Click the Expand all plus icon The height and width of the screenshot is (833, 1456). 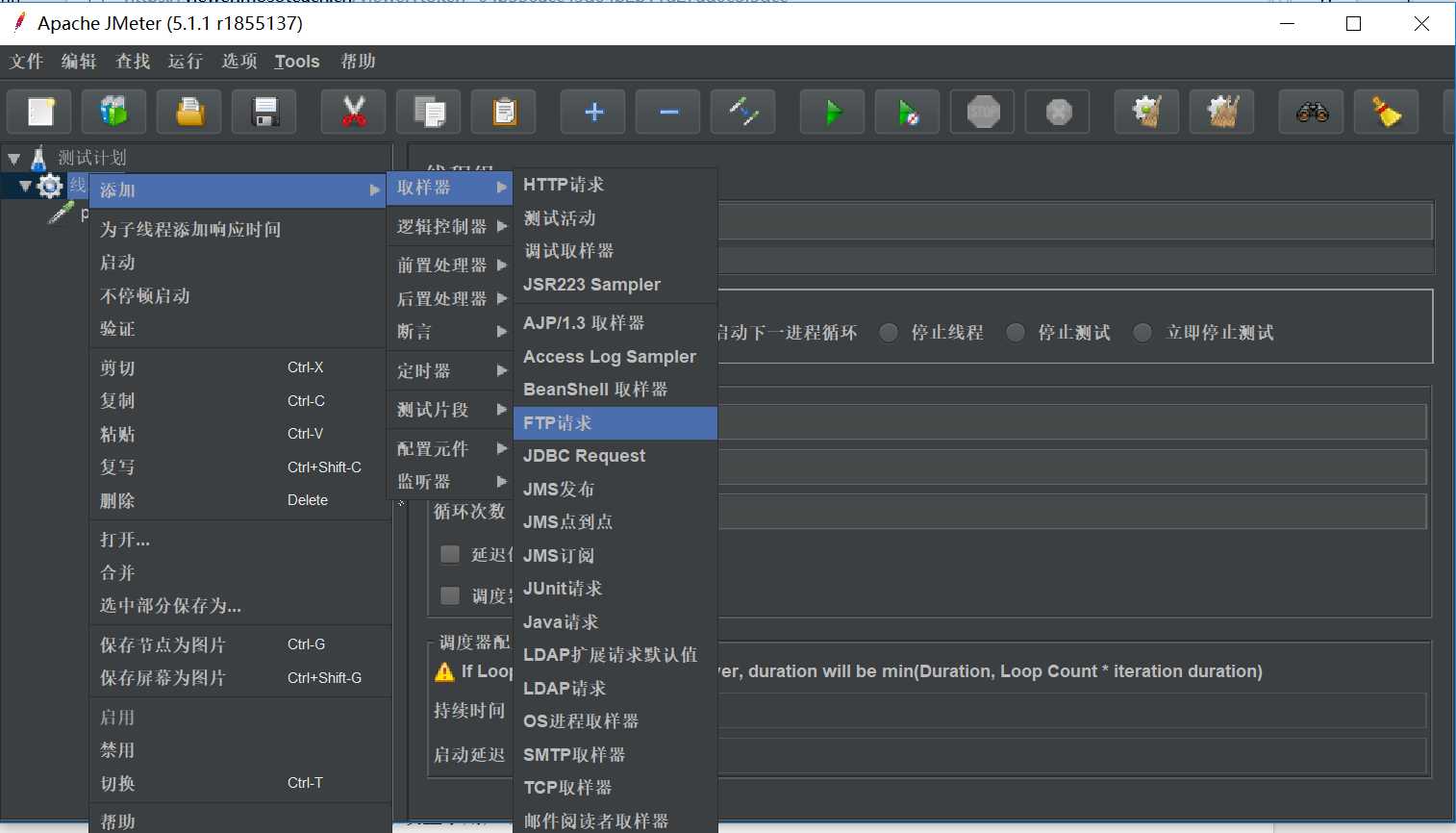coord(593,113)
